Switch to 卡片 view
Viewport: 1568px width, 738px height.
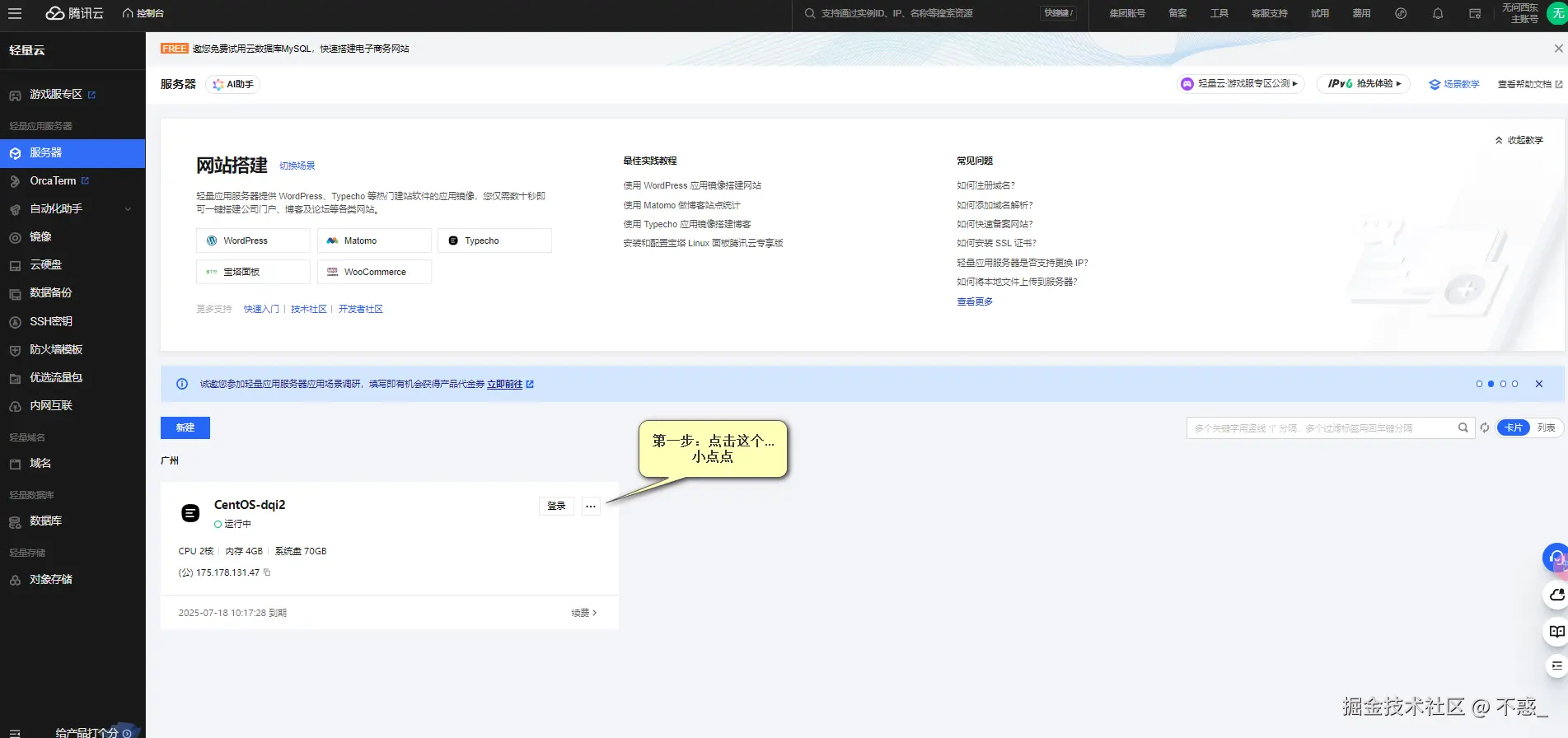pos(1514,428)
